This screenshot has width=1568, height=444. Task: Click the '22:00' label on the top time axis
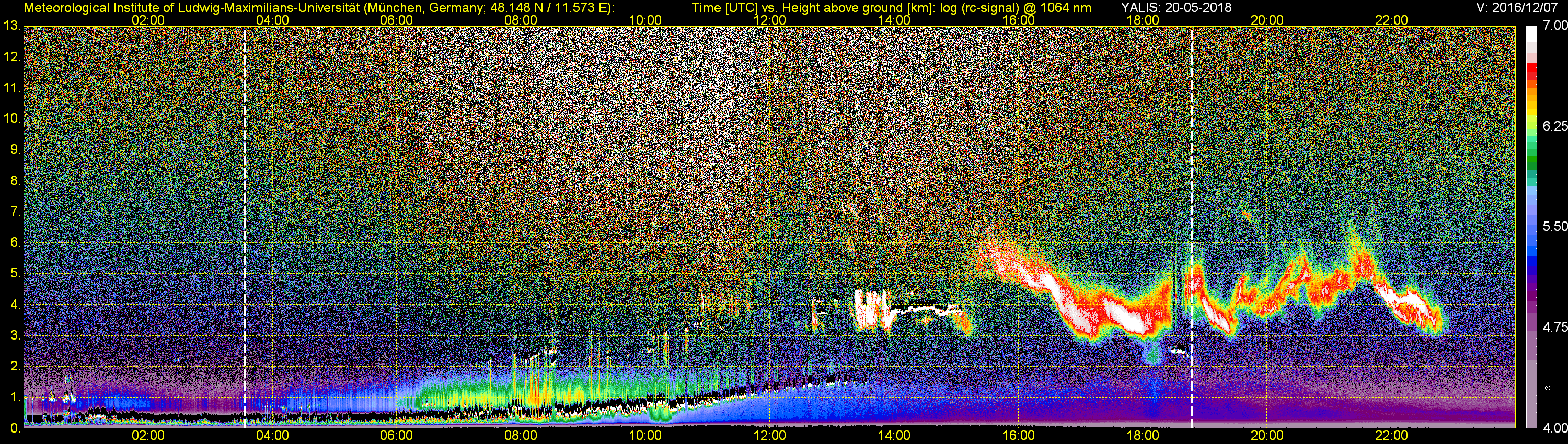tap(1391, 20)
